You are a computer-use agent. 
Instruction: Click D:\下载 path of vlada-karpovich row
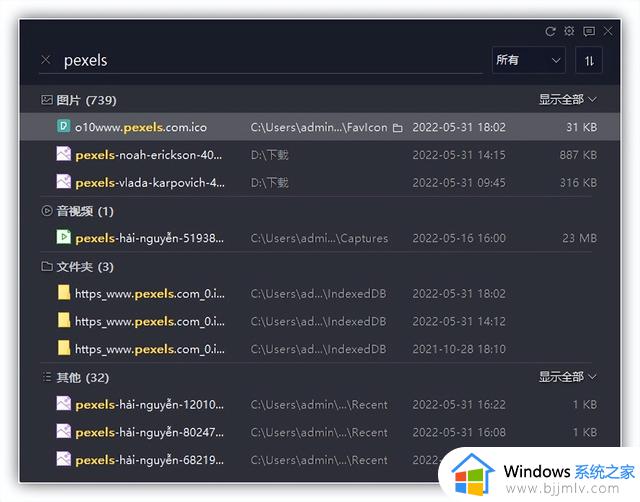[x=269, y=183]
